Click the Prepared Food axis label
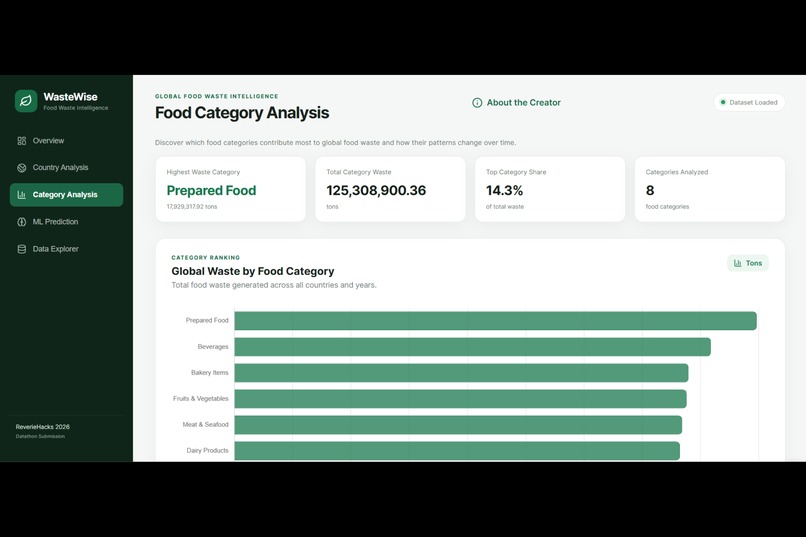The image size is (806, 537). coord(207,320)
